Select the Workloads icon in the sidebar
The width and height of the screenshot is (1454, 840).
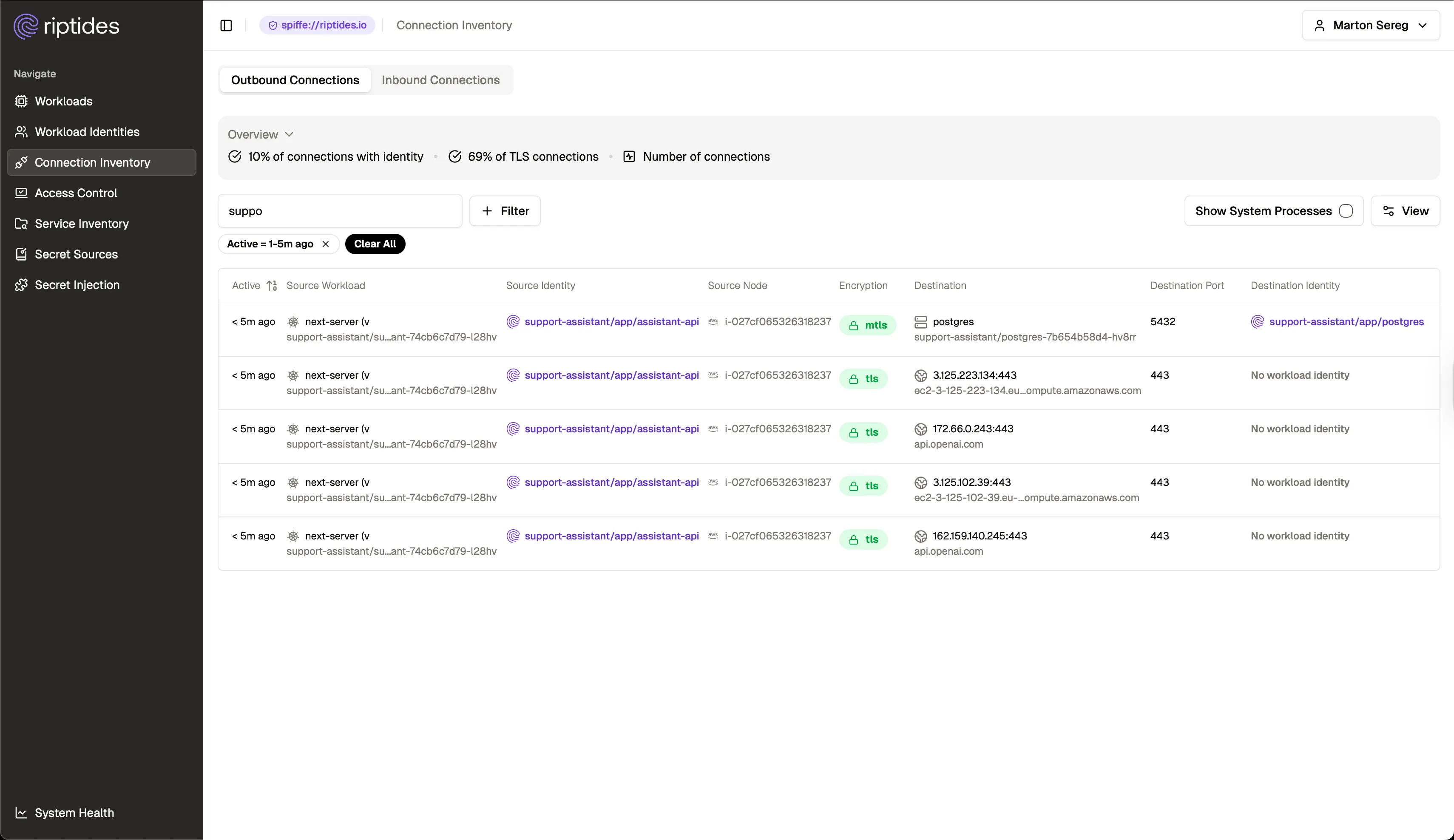click(21, 101)
